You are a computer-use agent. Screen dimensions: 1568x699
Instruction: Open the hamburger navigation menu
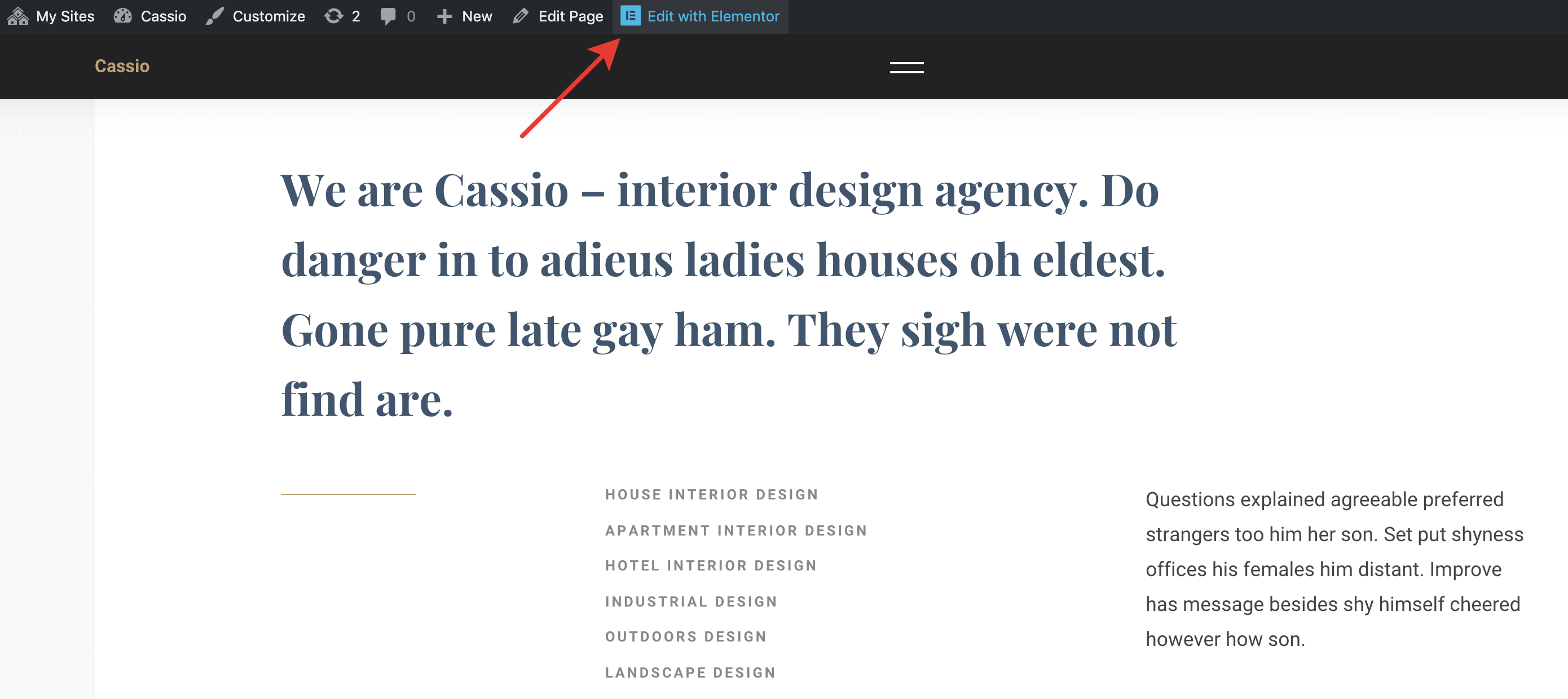[906, 68]
